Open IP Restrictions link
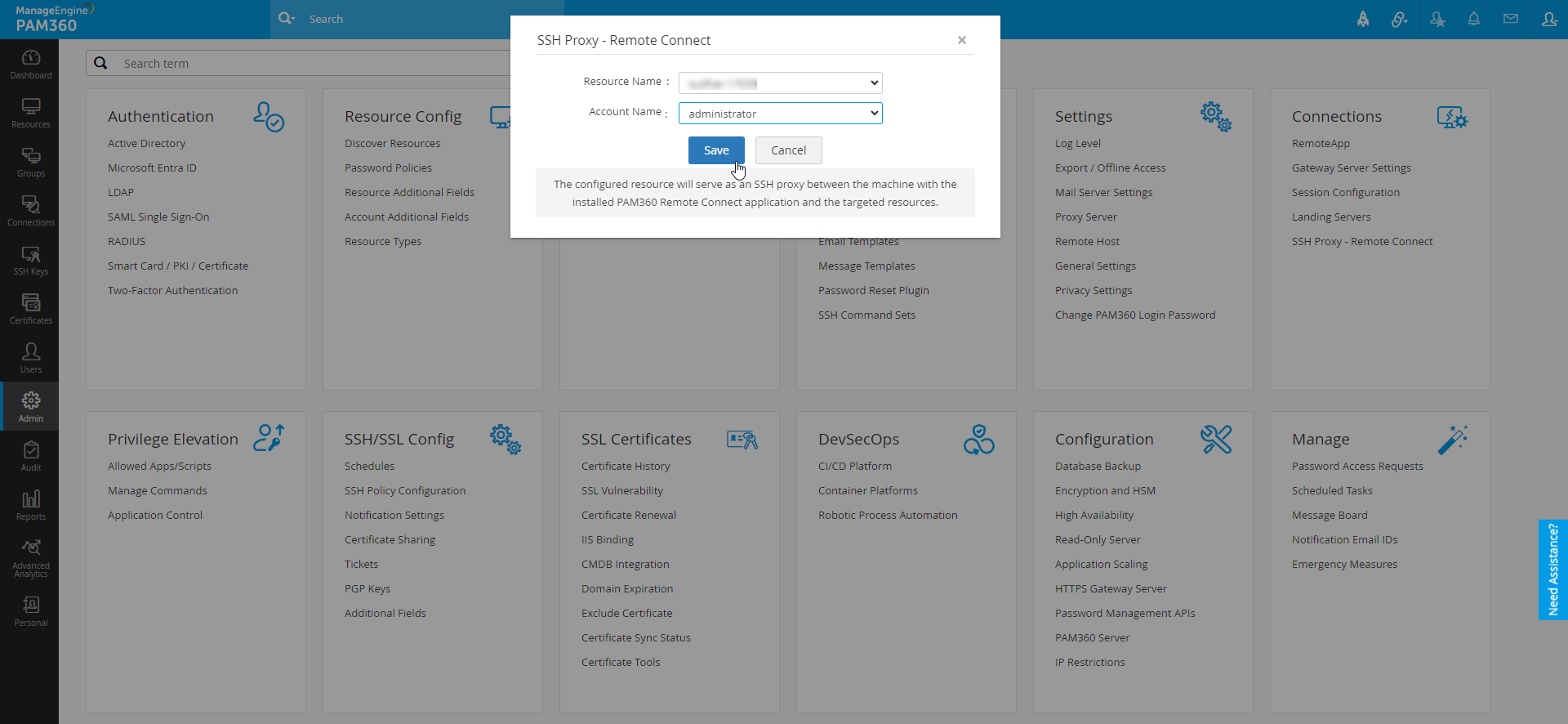Screen dimensions: 1568x724 1089,662
